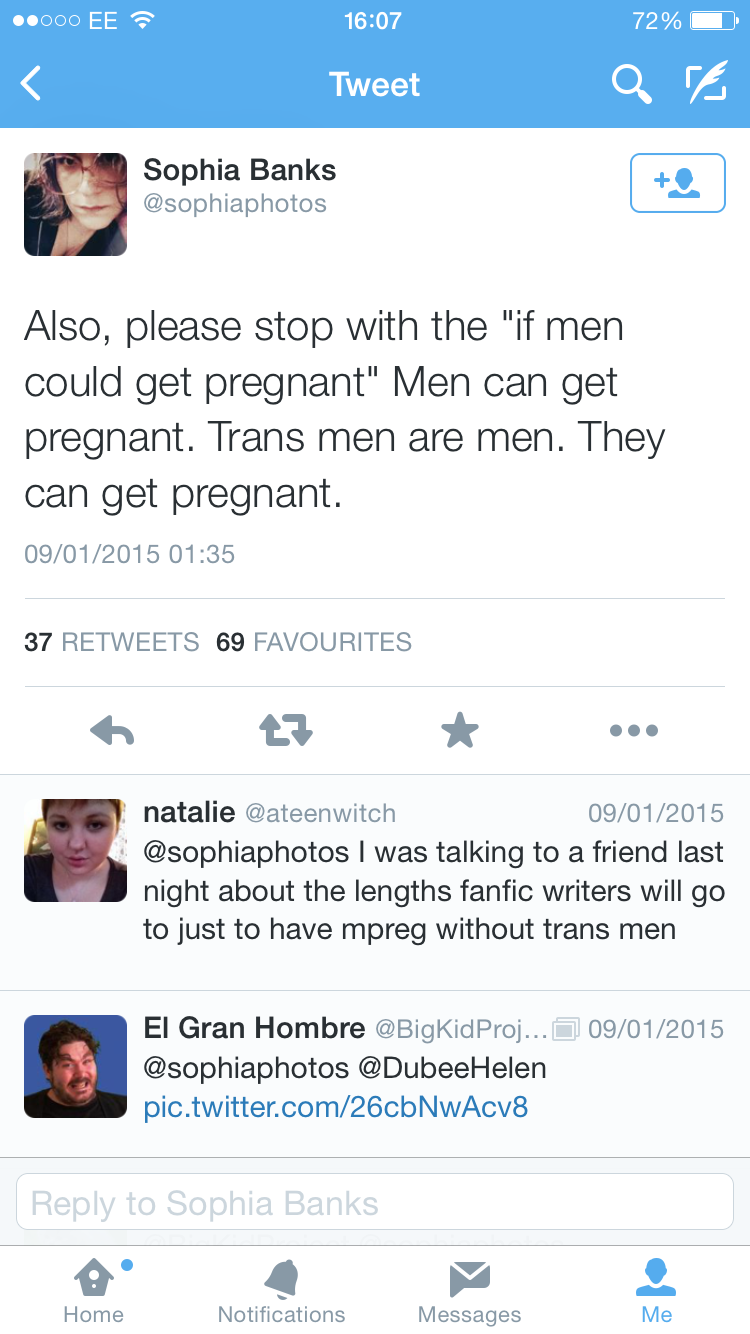The width and height of the screenshot is (750, 1334).
Task: Compose a new tweet
Action: coord(705,84)
